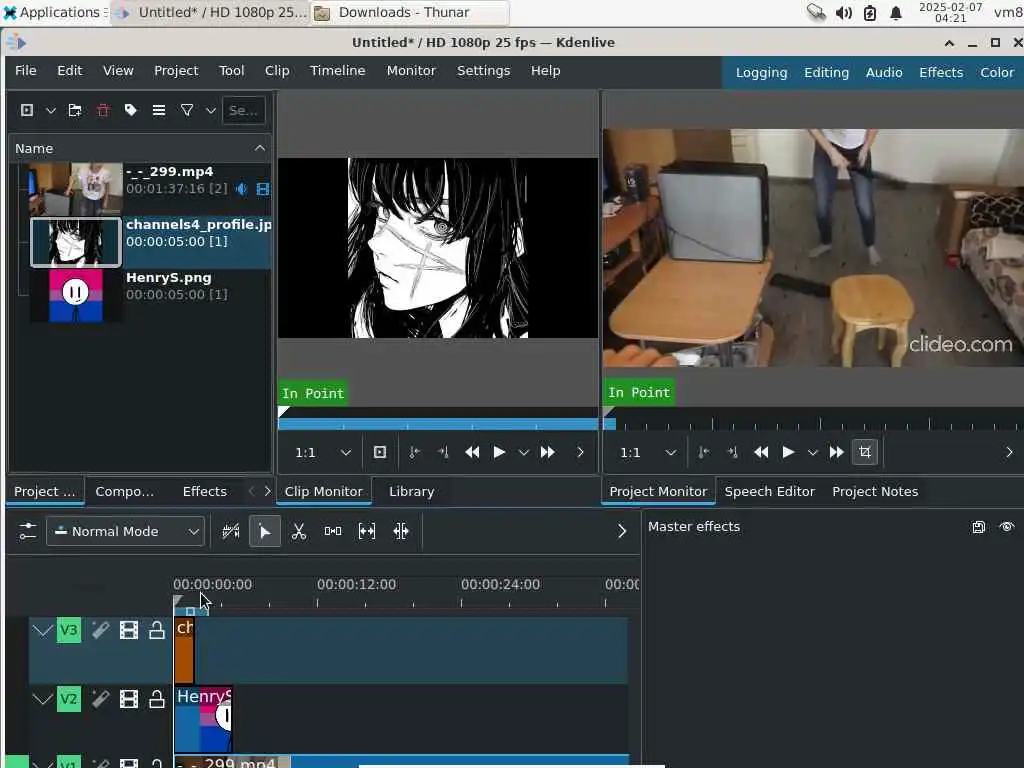
Task: Sort bin by the Name column header
Action: coord(140,148)
